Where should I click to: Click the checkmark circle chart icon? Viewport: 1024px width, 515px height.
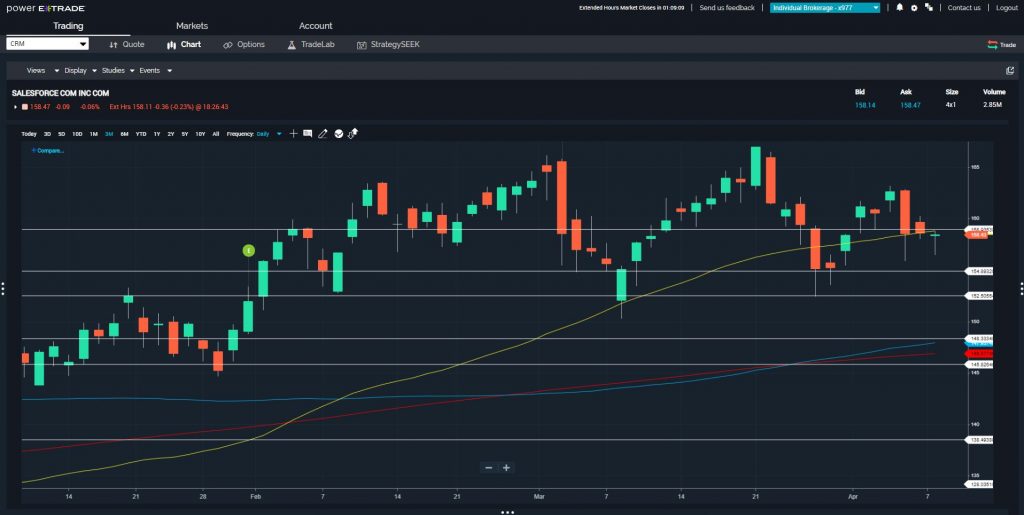[338, 134]
